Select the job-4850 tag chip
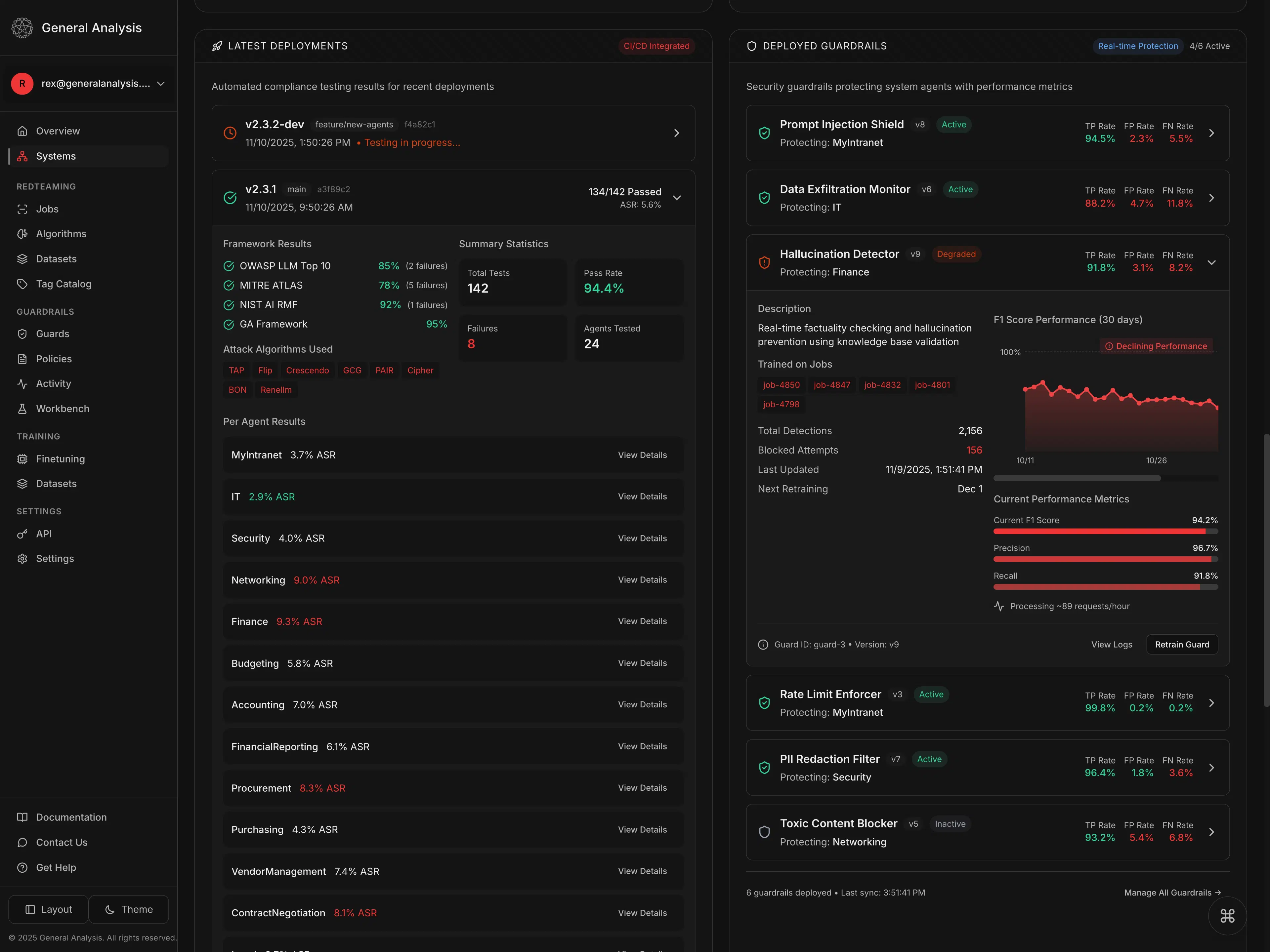 781,385
